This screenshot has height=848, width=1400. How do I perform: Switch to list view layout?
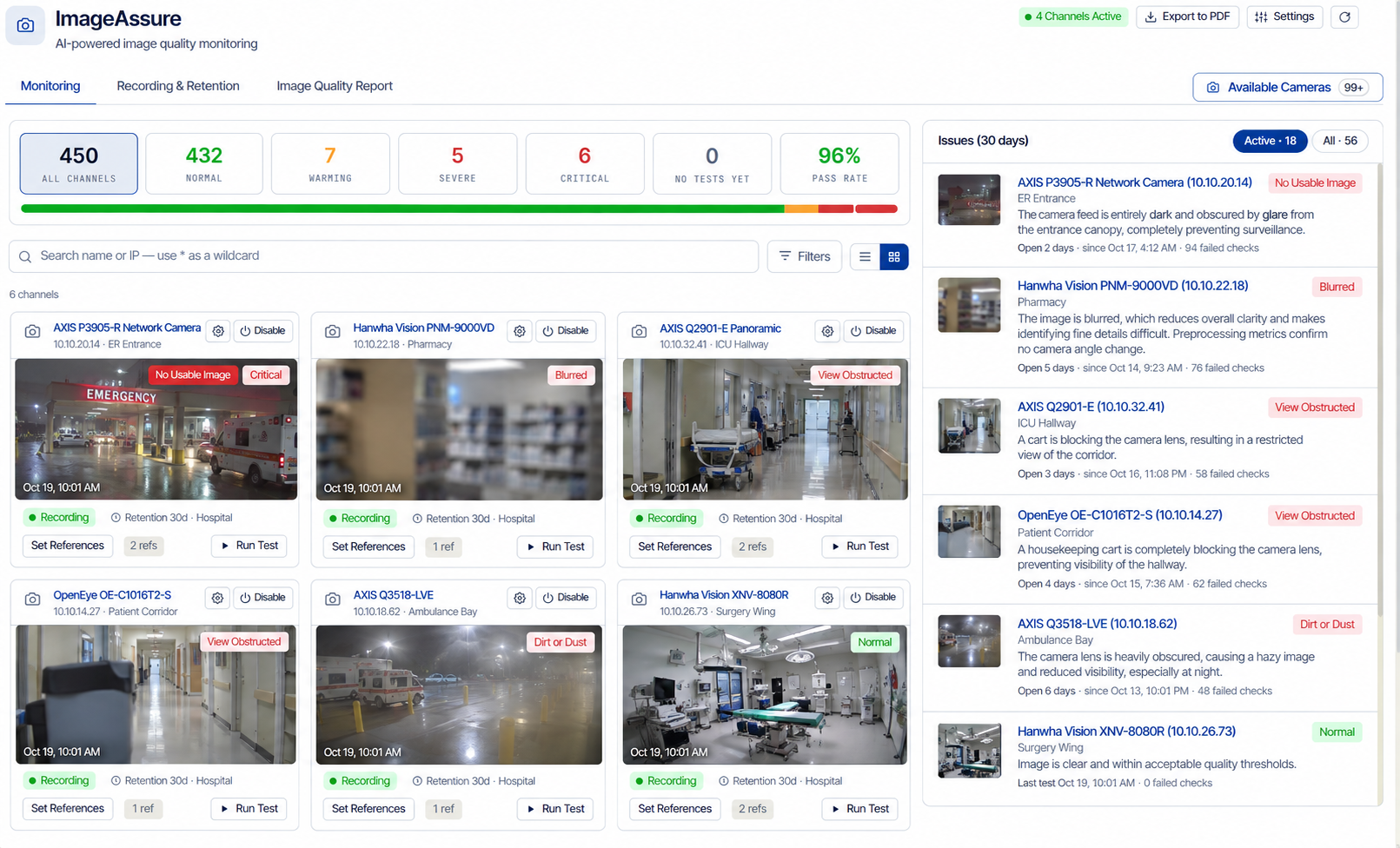(865, 256)
